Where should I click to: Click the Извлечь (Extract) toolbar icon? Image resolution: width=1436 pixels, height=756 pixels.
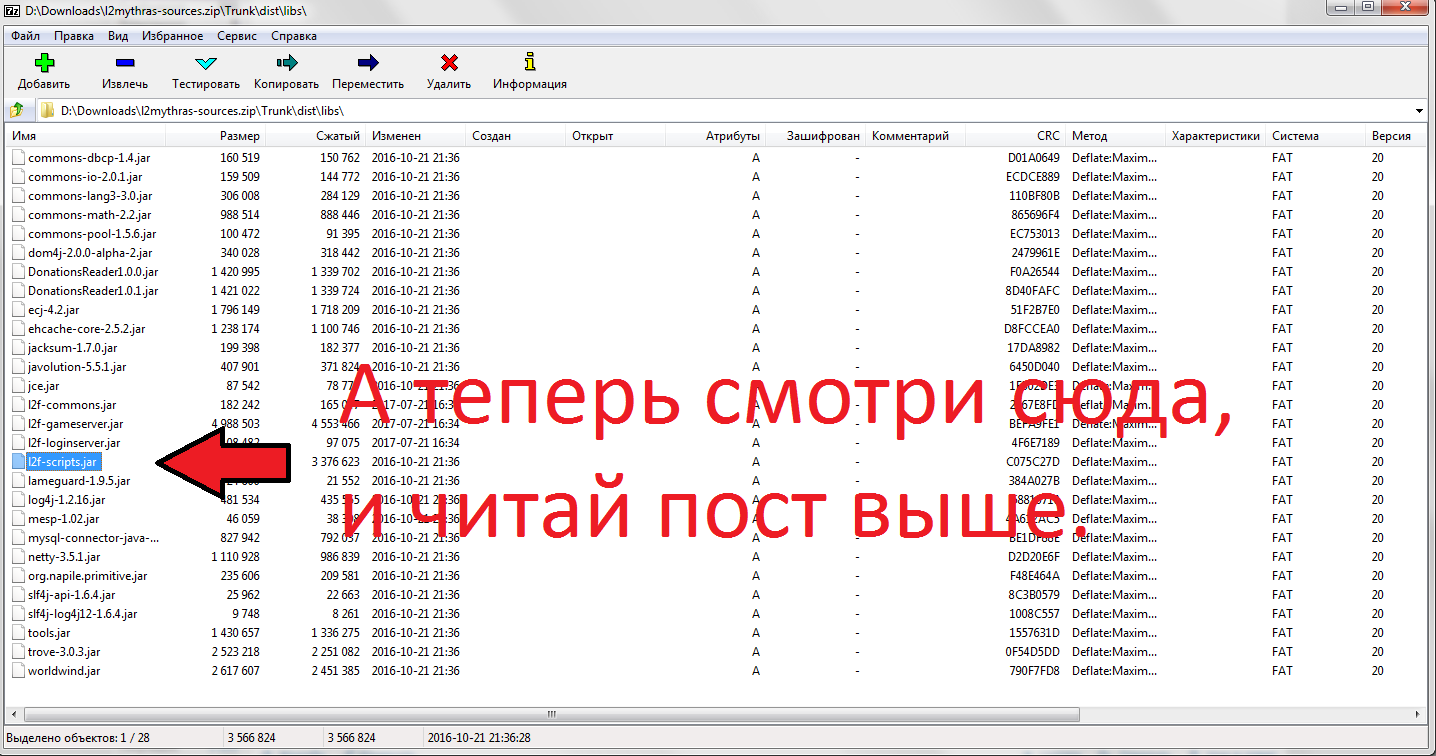125,63
